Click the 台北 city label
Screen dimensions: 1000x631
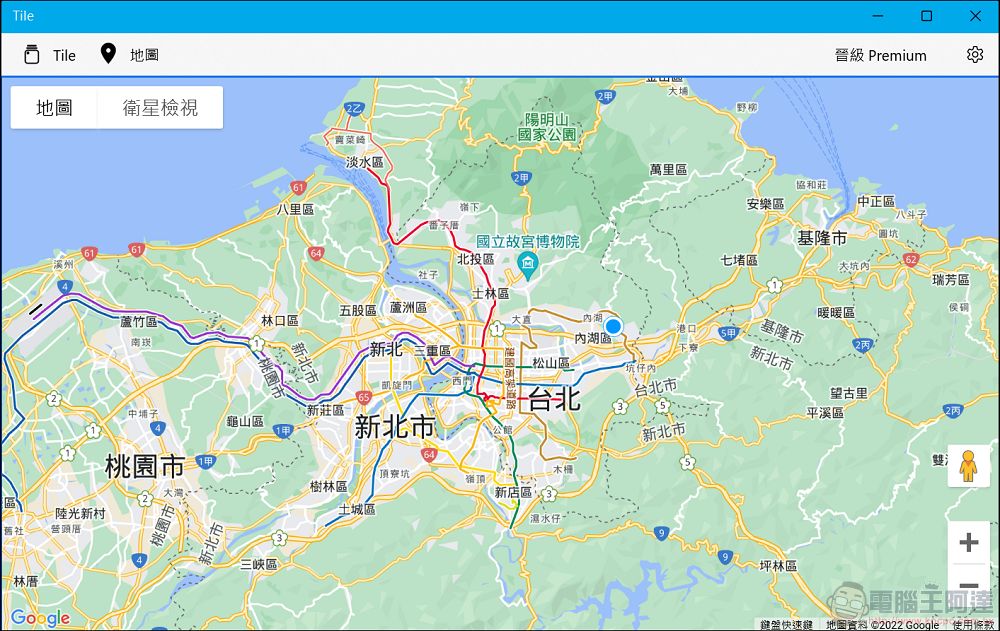point(554,399)
